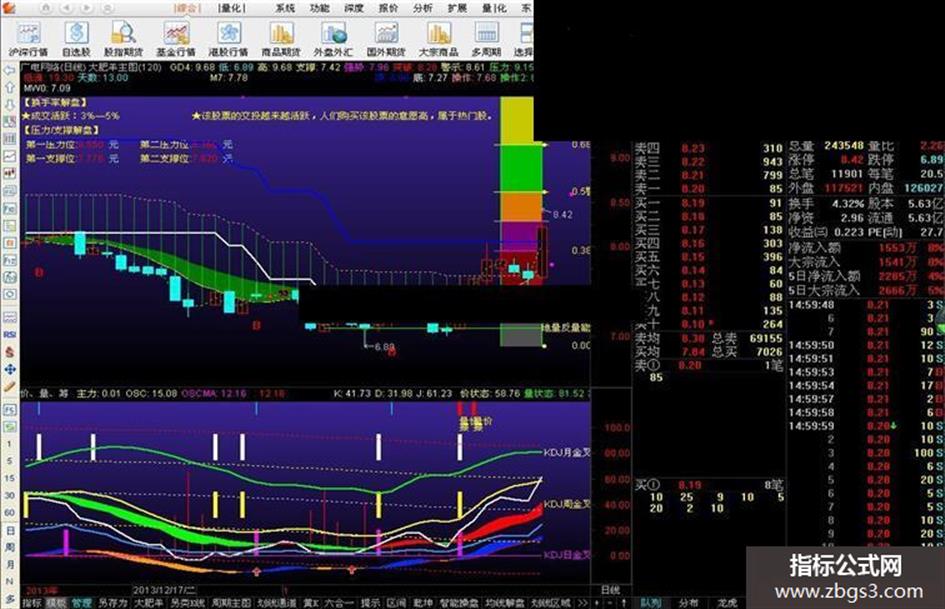Open the 功能 menu
The height and width of the screenshot is (609, 945).
tap(319, 8)
